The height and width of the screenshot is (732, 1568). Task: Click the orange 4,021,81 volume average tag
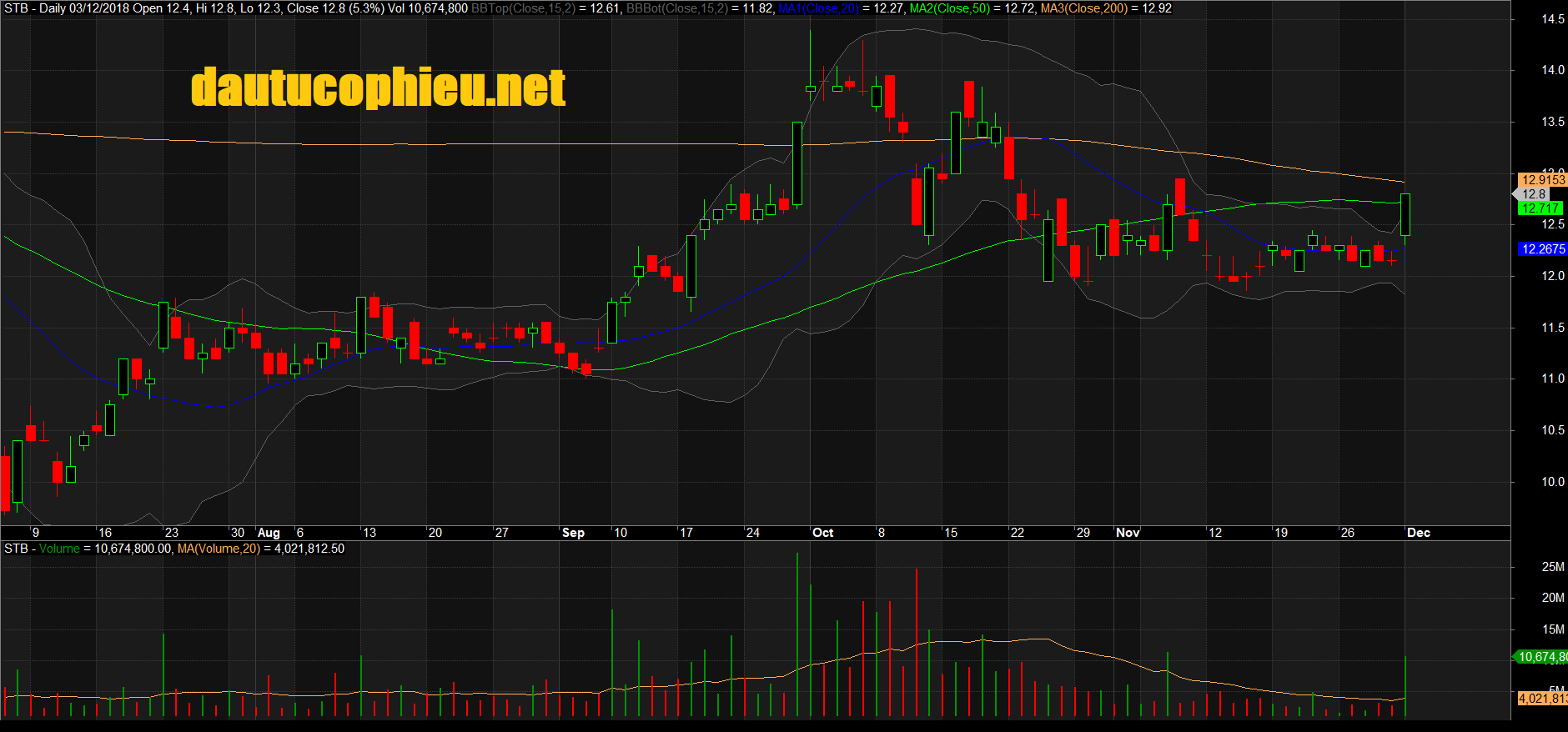click(1541, 699)
